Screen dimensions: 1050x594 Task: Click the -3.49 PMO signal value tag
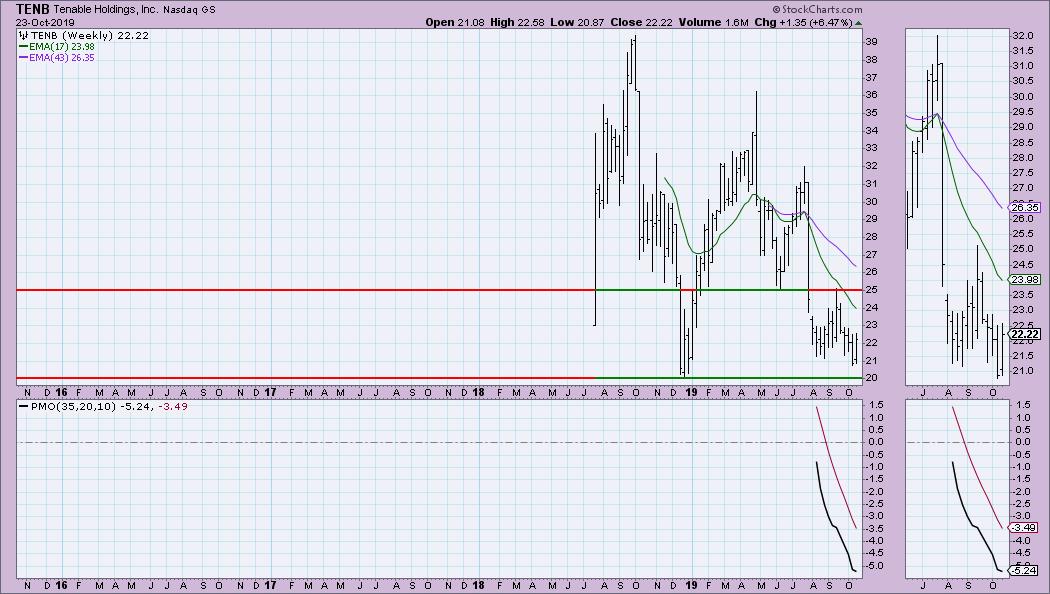(x=1023, y=528)
